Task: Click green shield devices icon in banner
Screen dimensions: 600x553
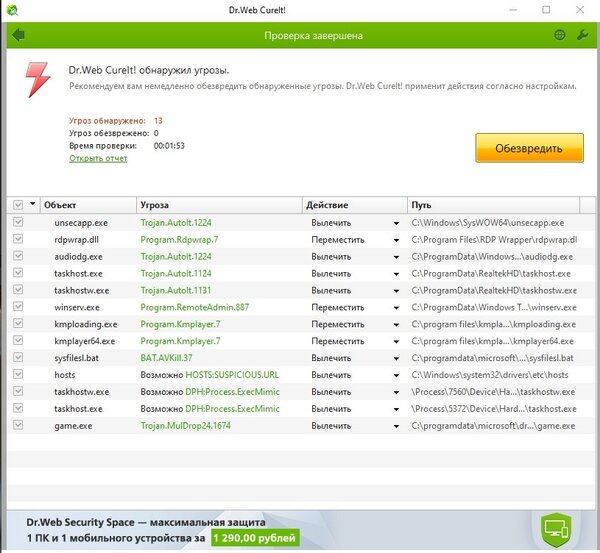Action: click(x=556, y=530)
